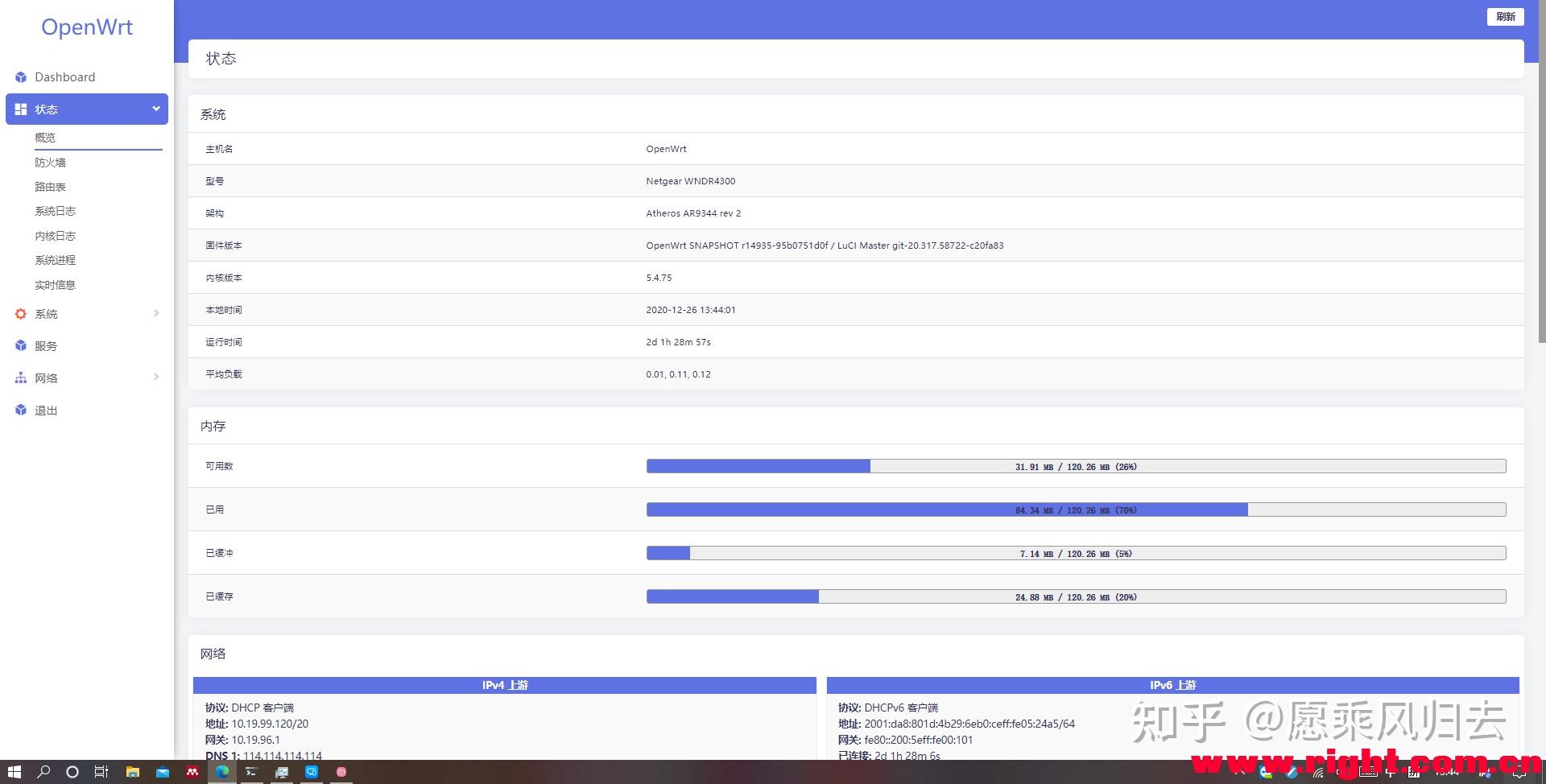Click the local time 2020-12-26 13:44:01
Screen dimensions: 1546x784
[691, 310]
